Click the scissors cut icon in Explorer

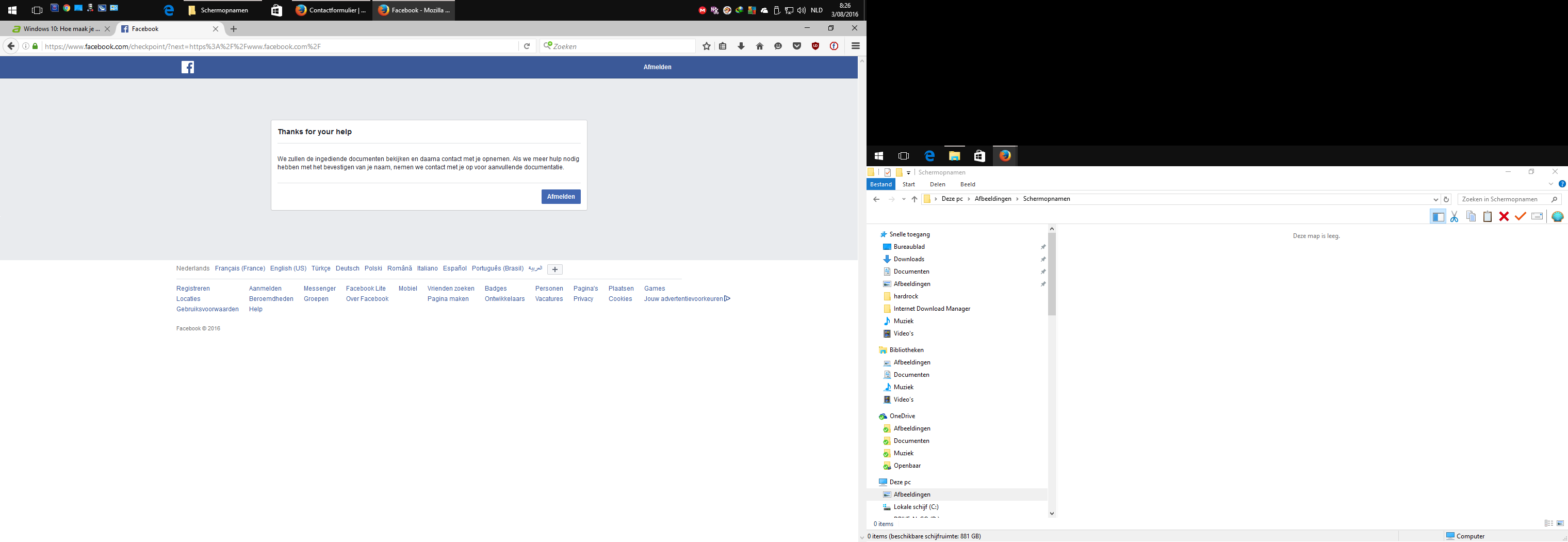pos(1454,217)
